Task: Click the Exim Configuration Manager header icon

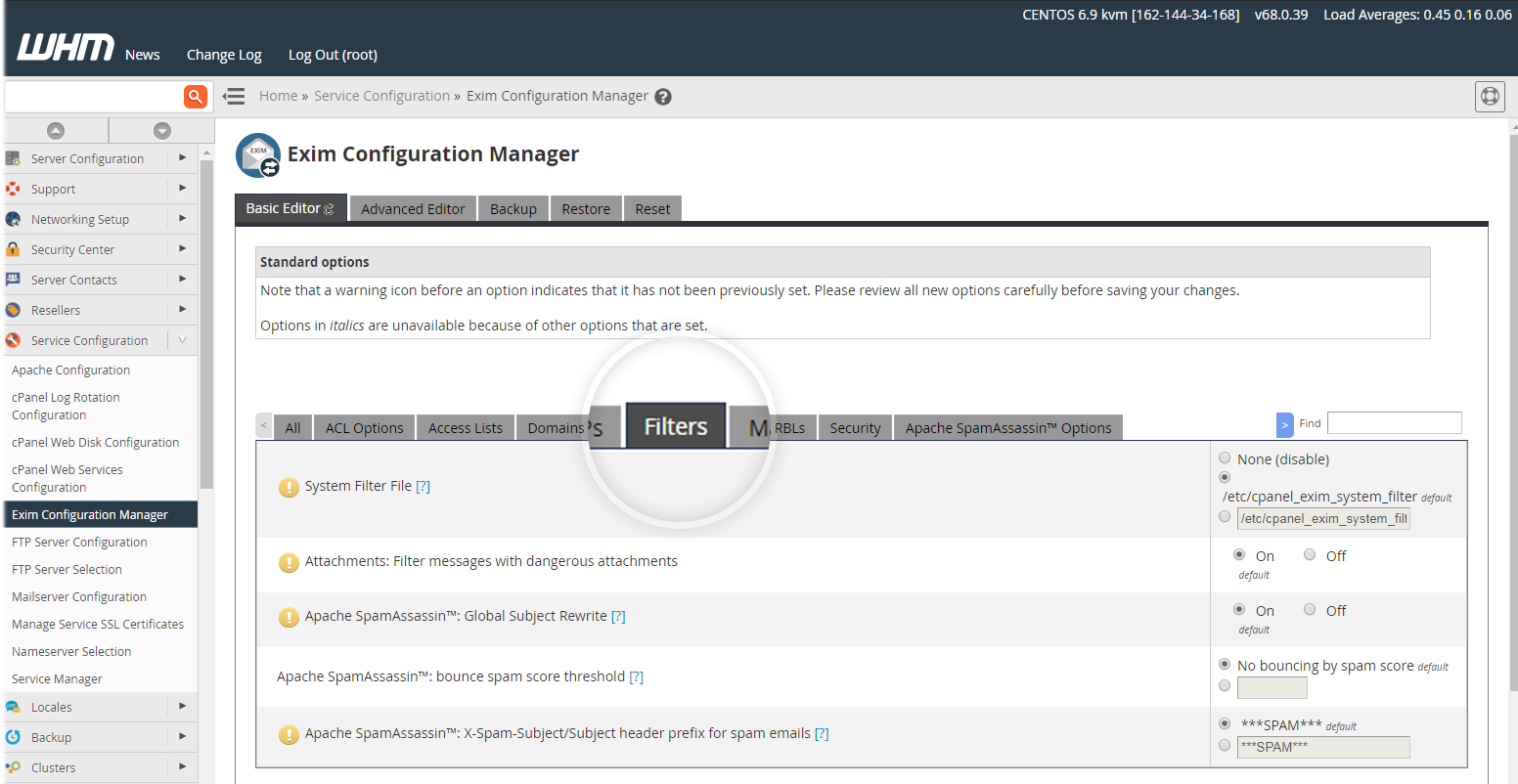Action: pyautogui.click(x=258, y=155)
